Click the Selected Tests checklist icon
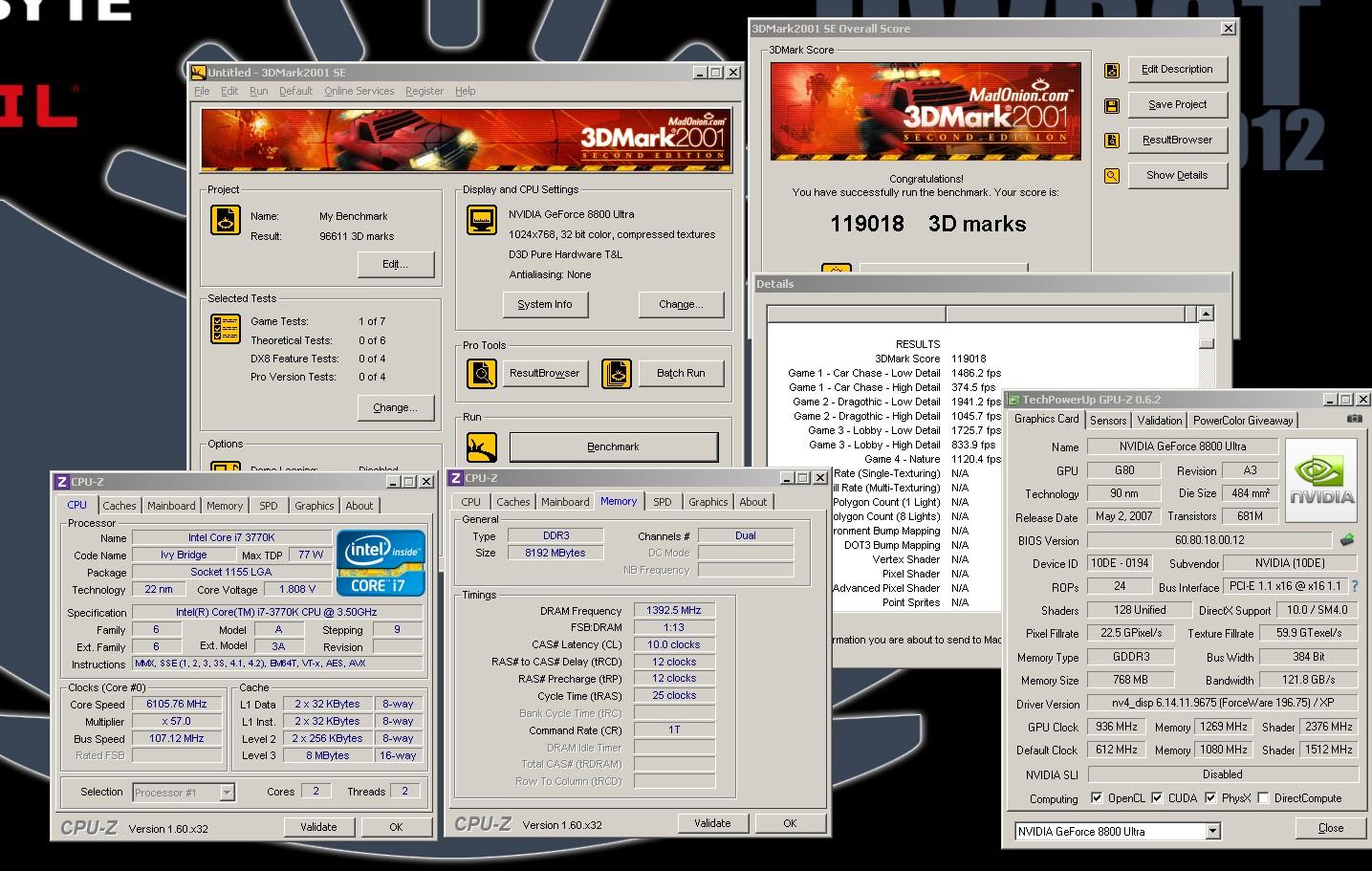 (226, 329)
